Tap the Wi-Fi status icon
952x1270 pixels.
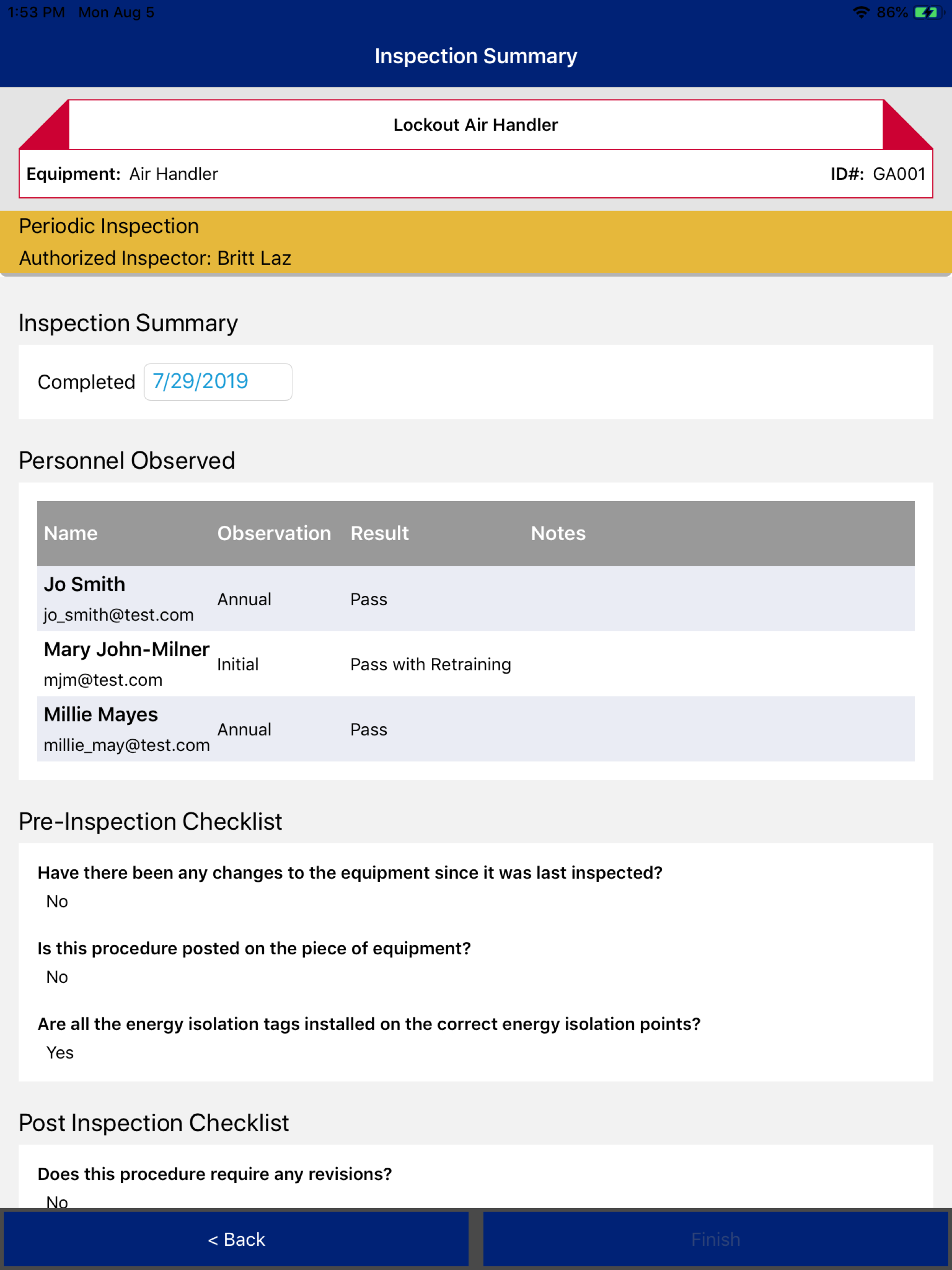pos(861,12)
